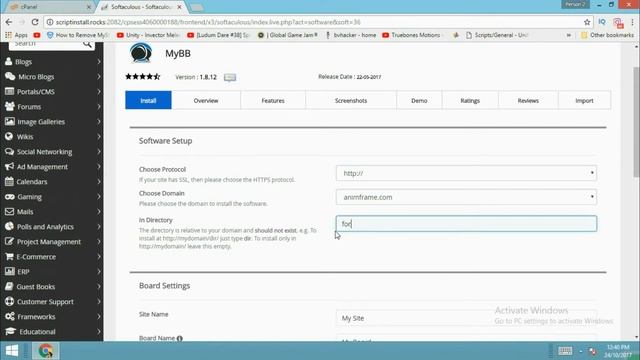This screenshot has width=640, height=360.
Task: Click the Educational graduation cap icon
Action: click(11, 331)
